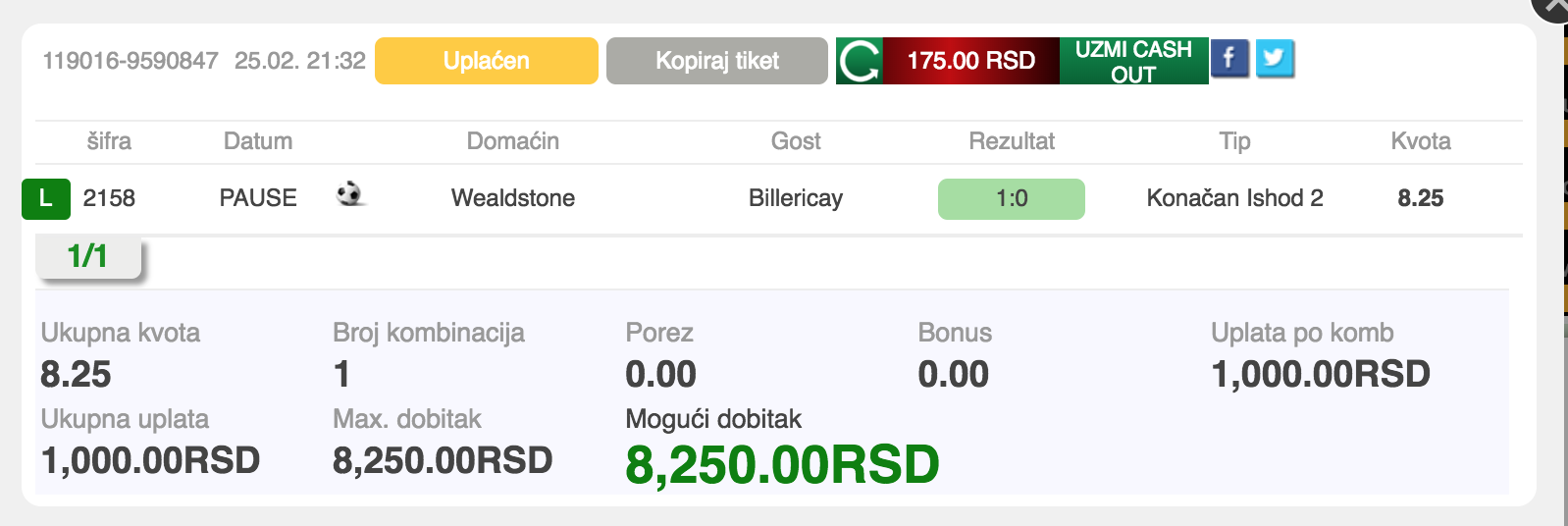Screen dimensions: 1568x526
Task: Click the green 8,250.00RSD possible winnings
Action: [782, 464]
